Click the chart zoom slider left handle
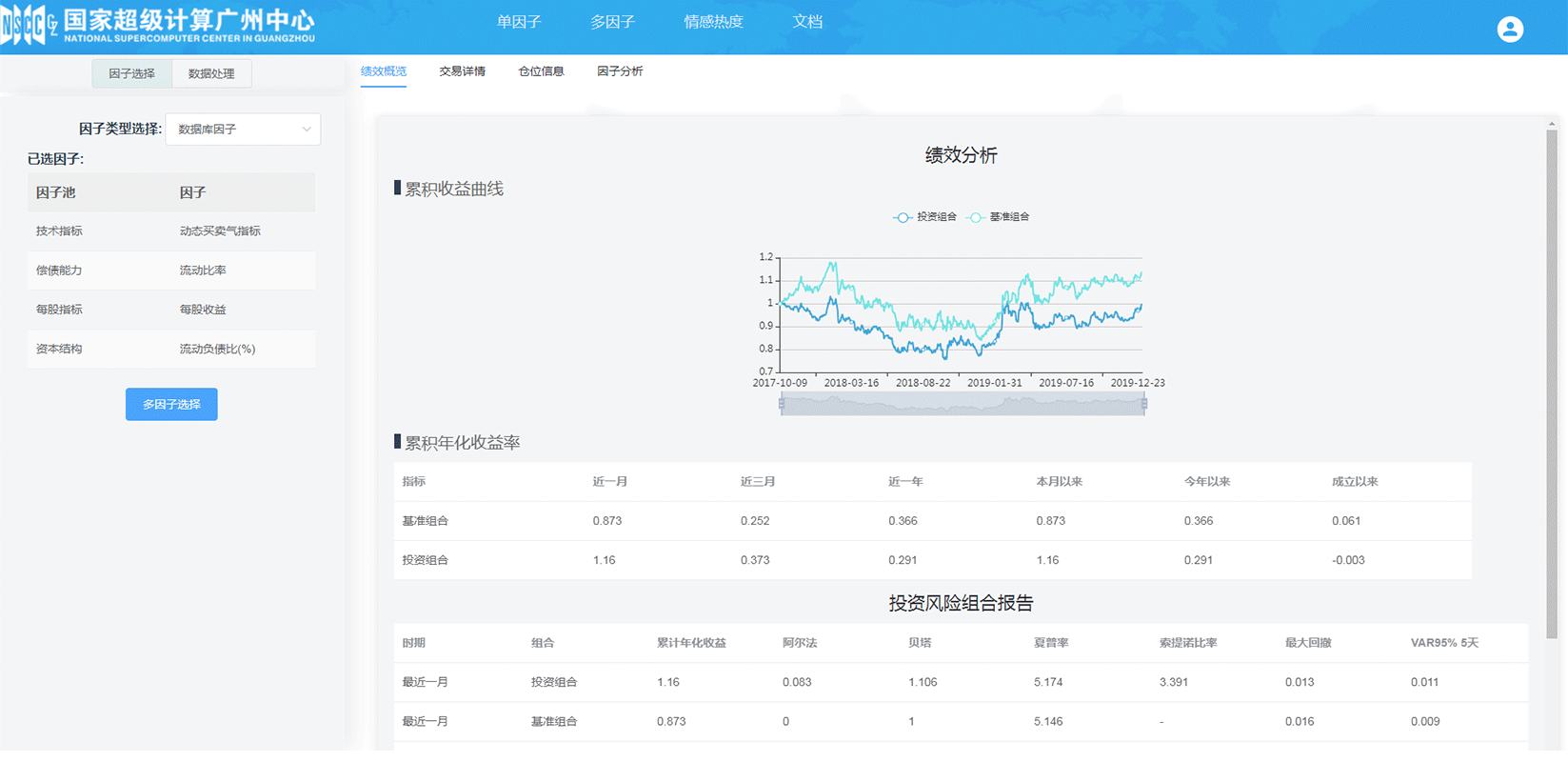This screenshot has width=1568, height=762. pyautogui.click(x=782, y=404)
